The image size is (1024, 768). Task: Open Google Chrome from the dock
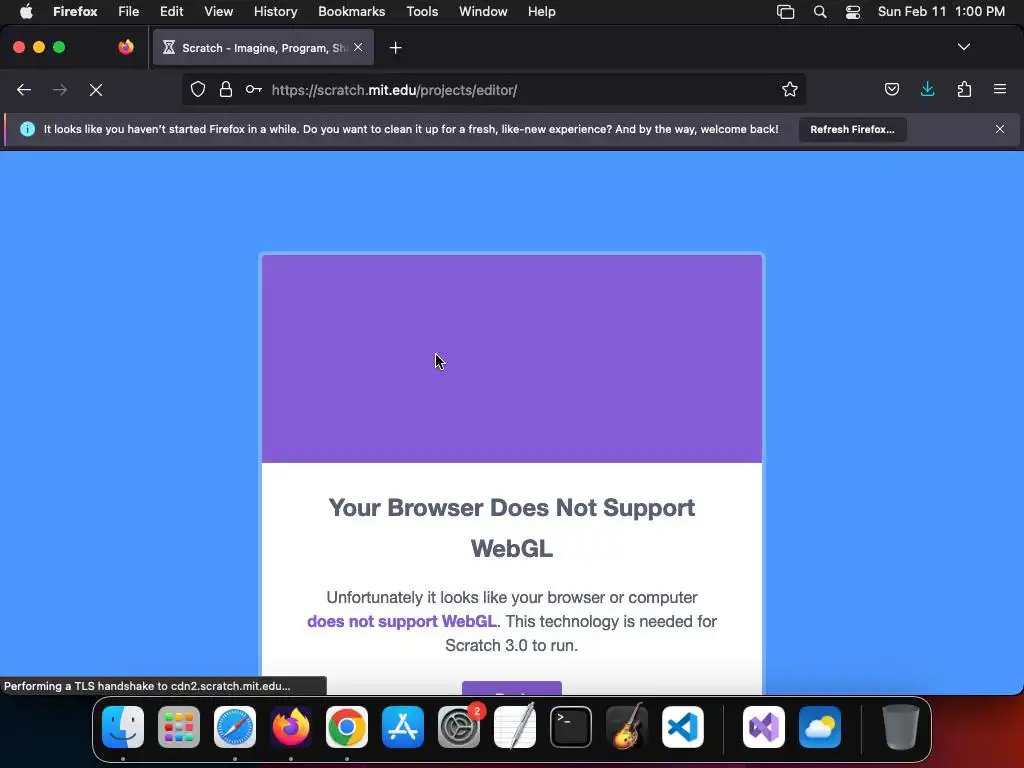pyautogui.click(x=347, y=727)
